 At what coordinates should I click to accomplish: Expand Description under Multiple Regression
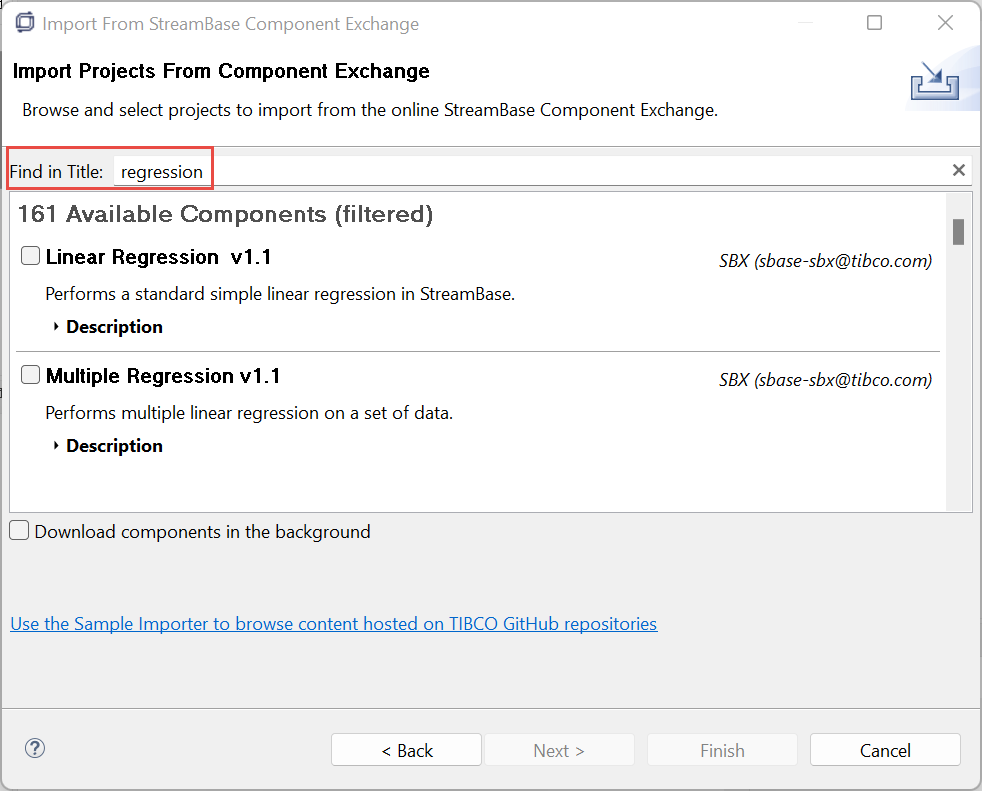108,446
